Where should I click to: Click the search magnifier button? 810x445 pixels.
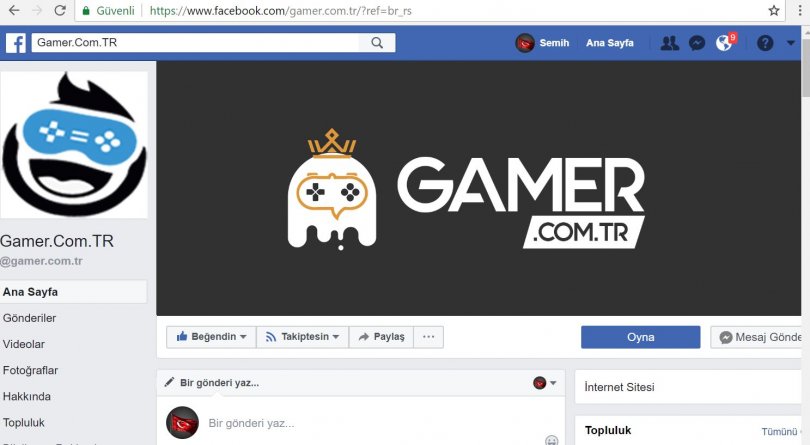click(x=377, y=43)
